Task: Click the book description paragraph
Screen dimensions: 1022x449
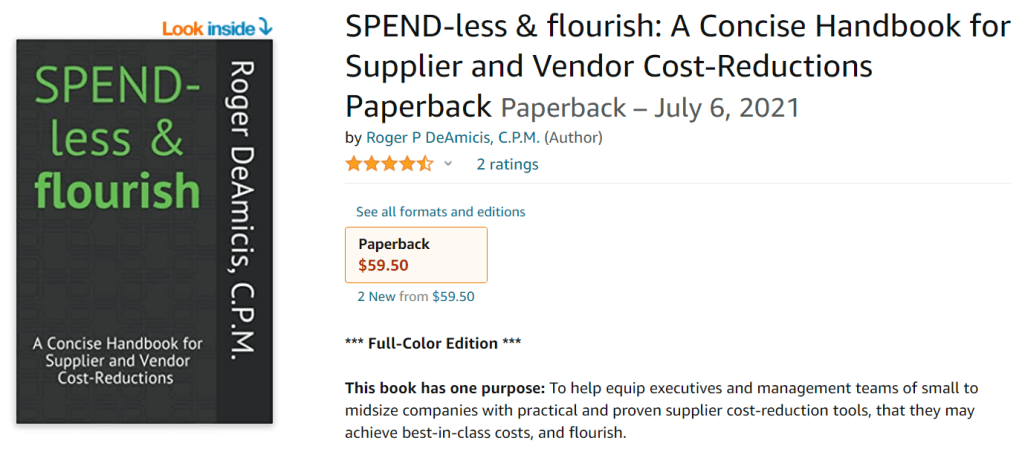Action: (x=660, y=410)
